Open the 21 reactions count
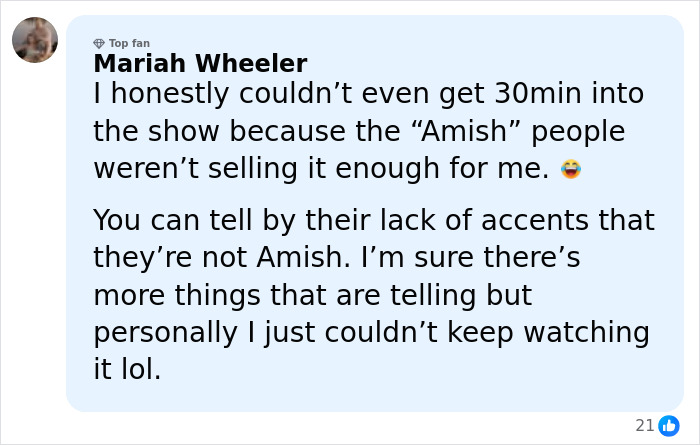 (x=645, y=425)
